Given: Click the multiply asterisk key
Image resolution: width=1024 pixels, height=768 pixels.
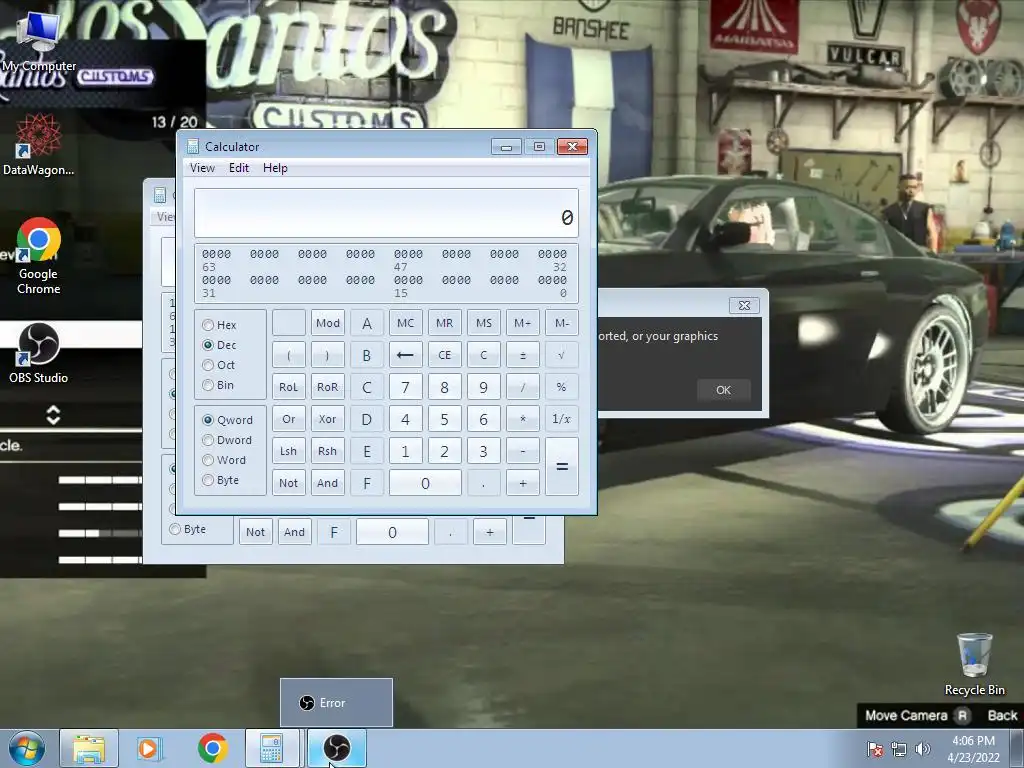Looking at the screenshot, I should 522,419.
